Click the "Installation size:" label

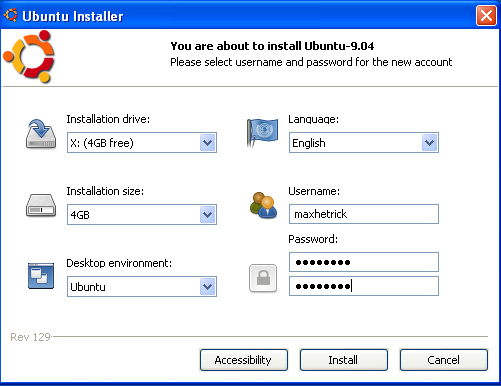pos(105,191)
